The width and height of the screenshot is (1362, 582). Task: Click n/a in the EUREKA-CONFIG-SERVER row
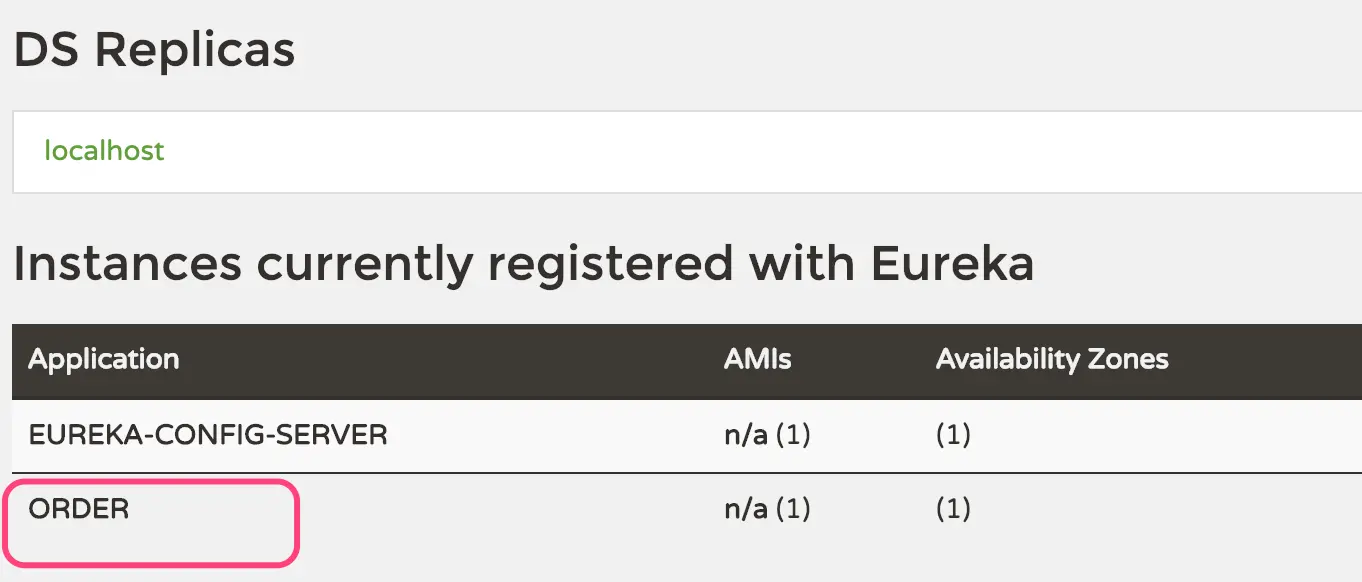[x=745, y=436]
